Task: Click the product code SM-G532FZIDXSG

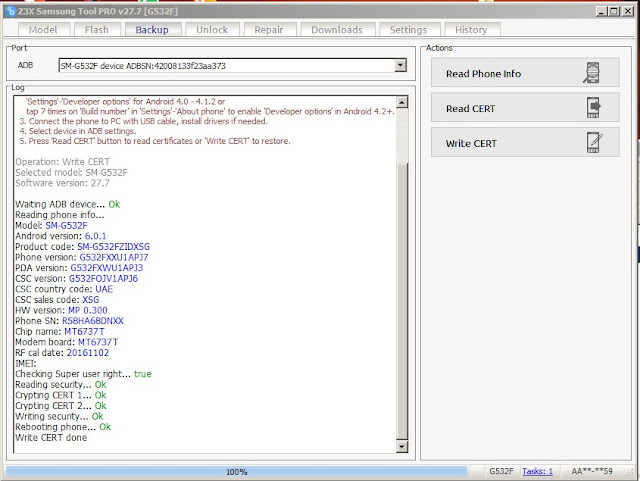Action: point(113,247)
